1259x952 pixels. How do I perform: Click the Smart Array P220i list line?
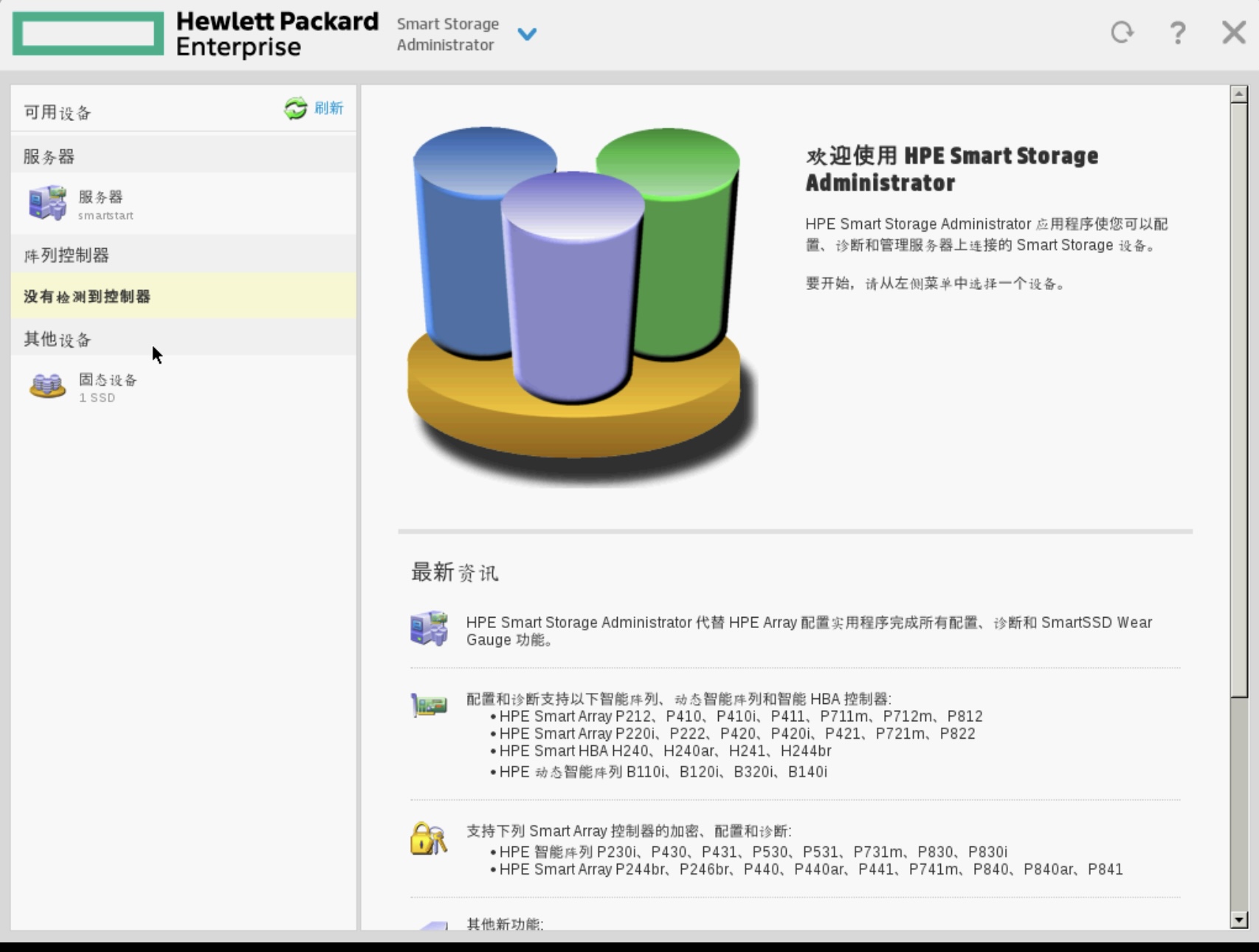click(737, 734)
